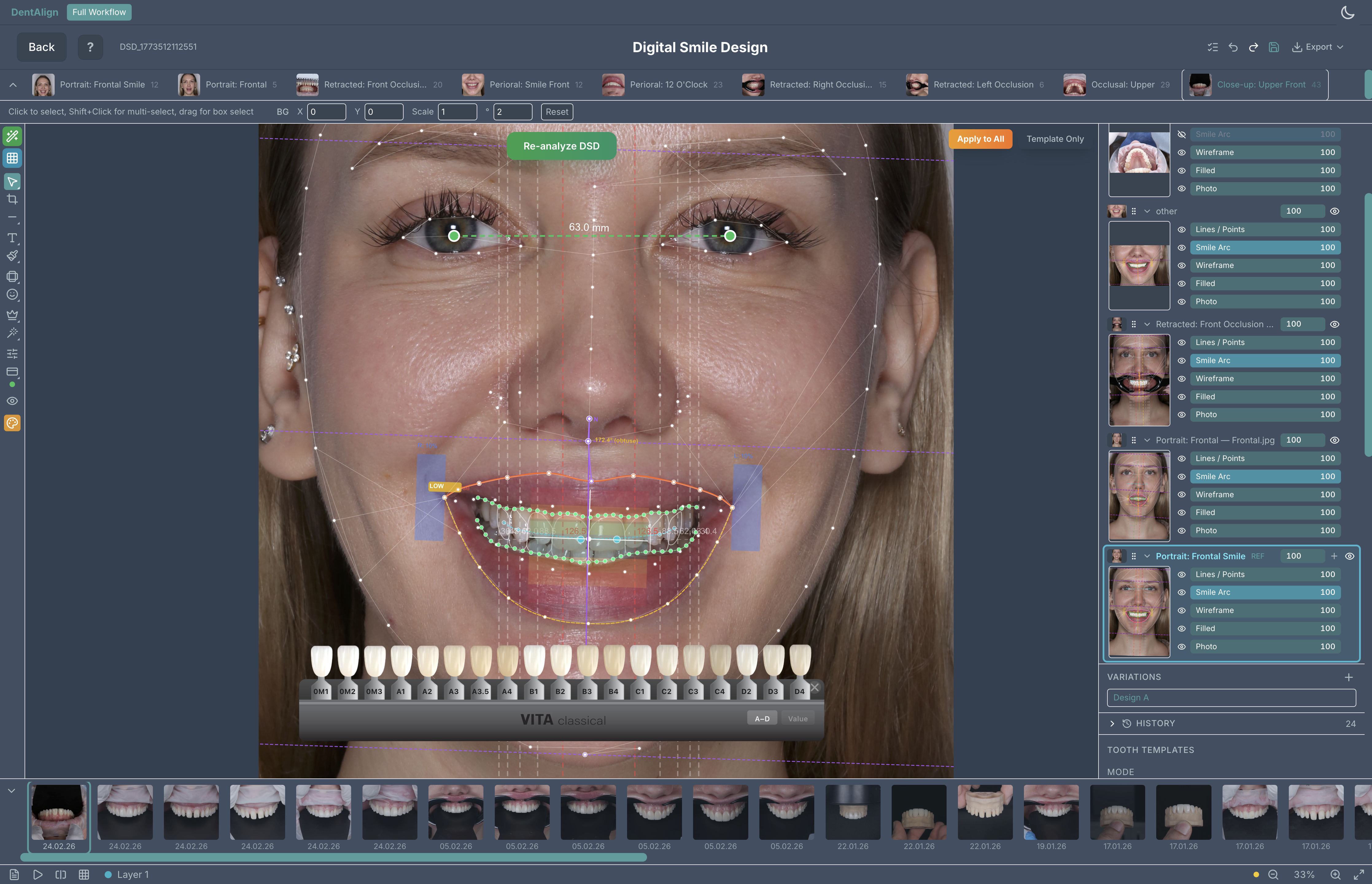Choose the text tool
The width and height of the screenshot is (1372, 884).
point(12,238)
